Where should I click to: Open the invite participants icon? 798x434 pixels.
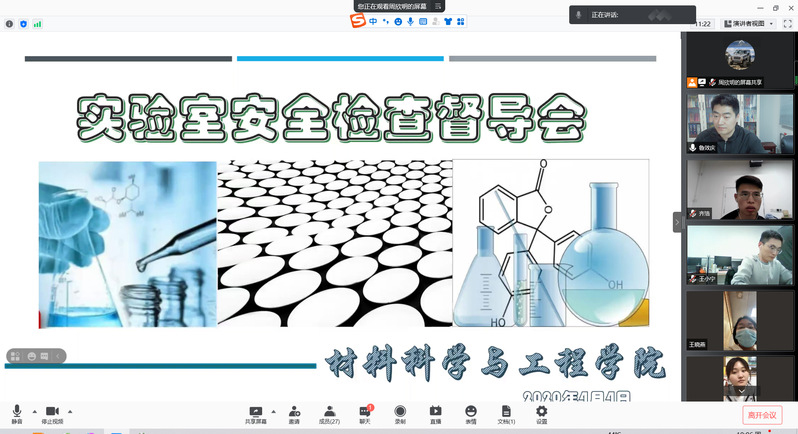click(x=294, y=412)
